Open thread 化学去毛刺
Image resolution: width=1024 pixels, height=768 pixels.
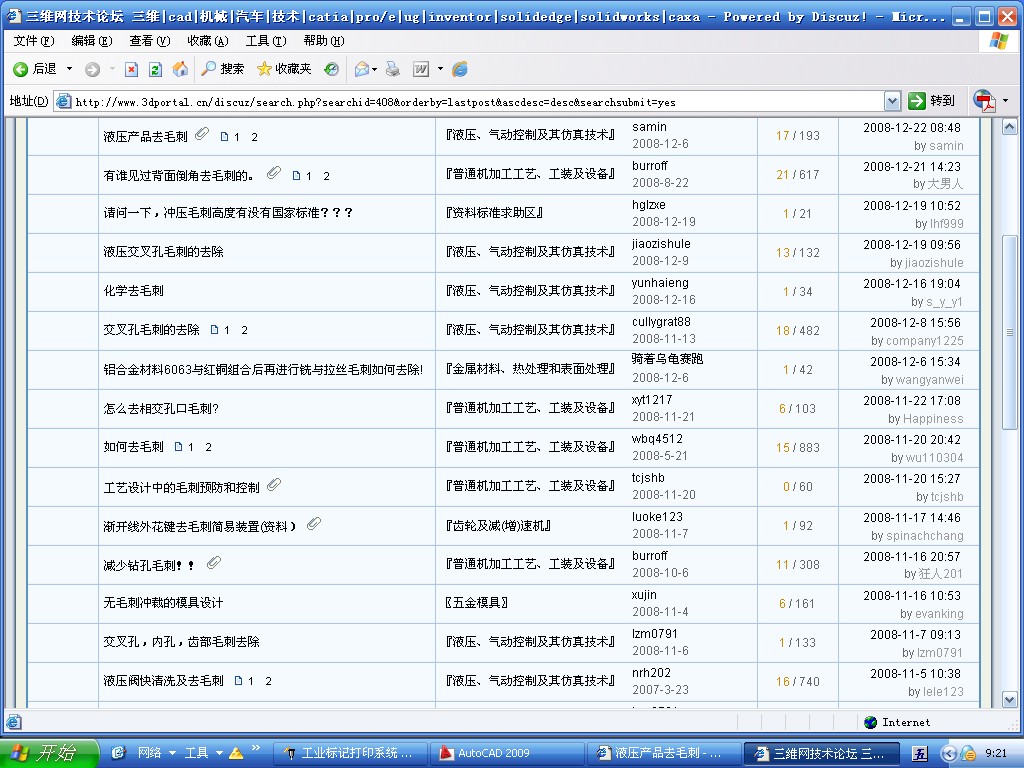click(133, 291)
